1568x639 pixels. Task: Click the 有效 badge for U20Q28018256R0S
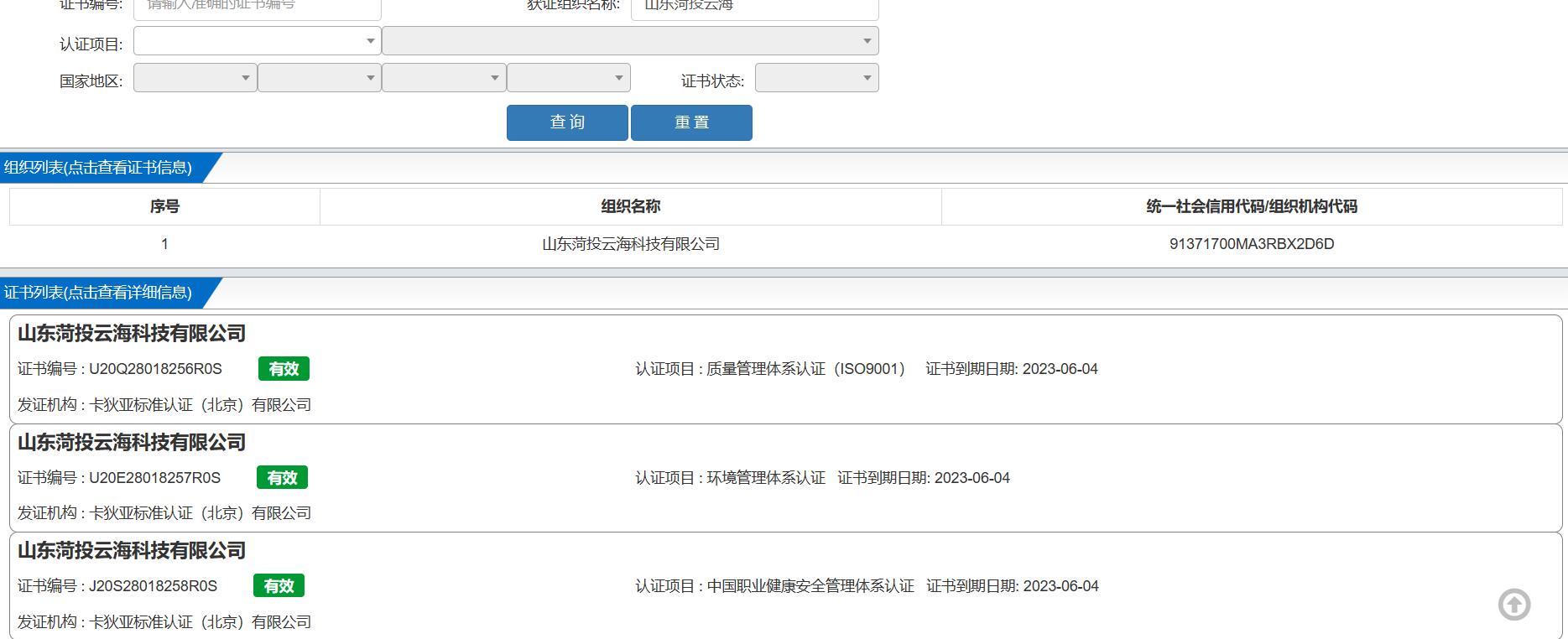tap(284, 369)
